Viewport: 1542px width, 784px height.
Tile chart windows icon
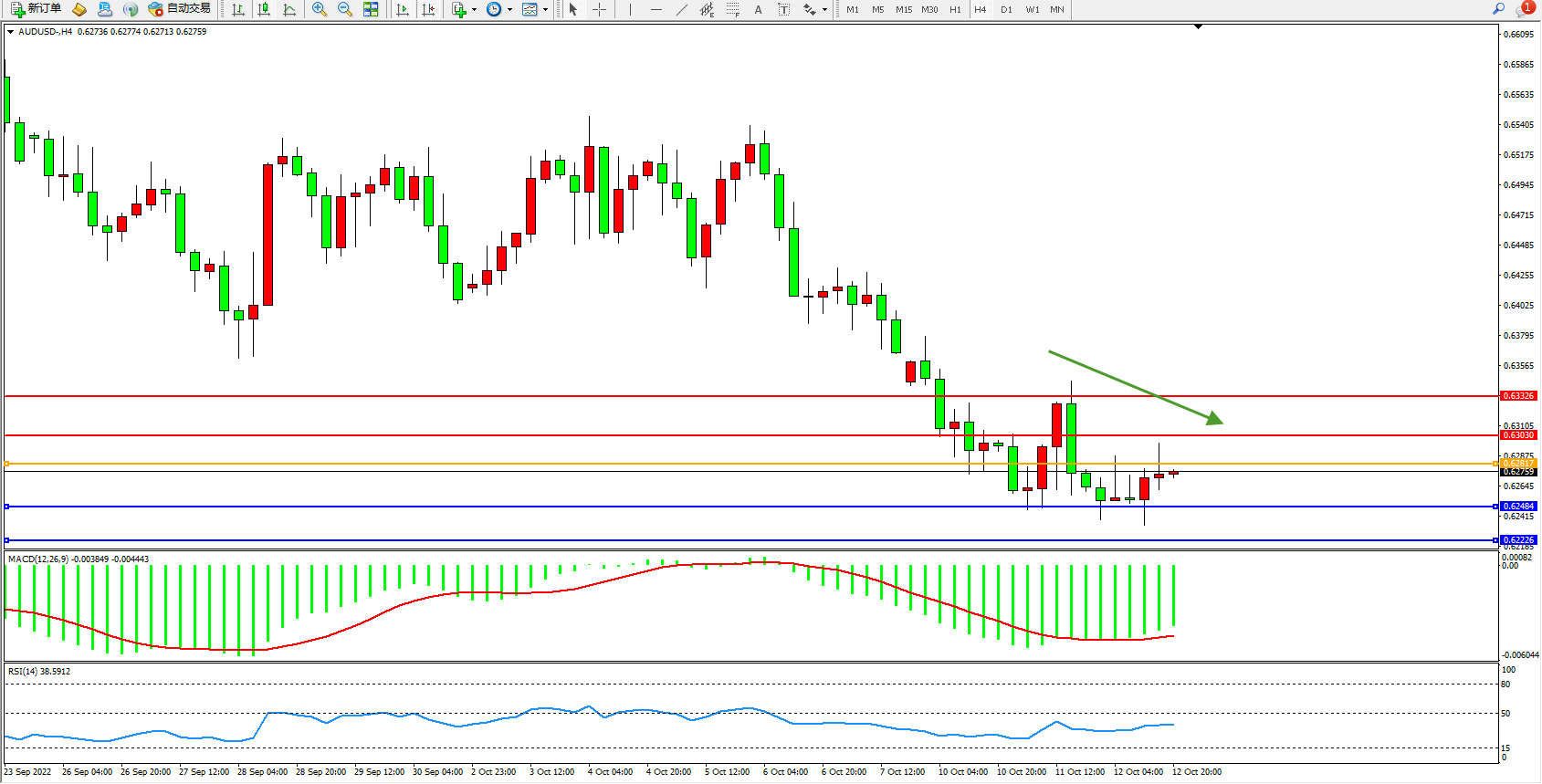pos(371,9)
